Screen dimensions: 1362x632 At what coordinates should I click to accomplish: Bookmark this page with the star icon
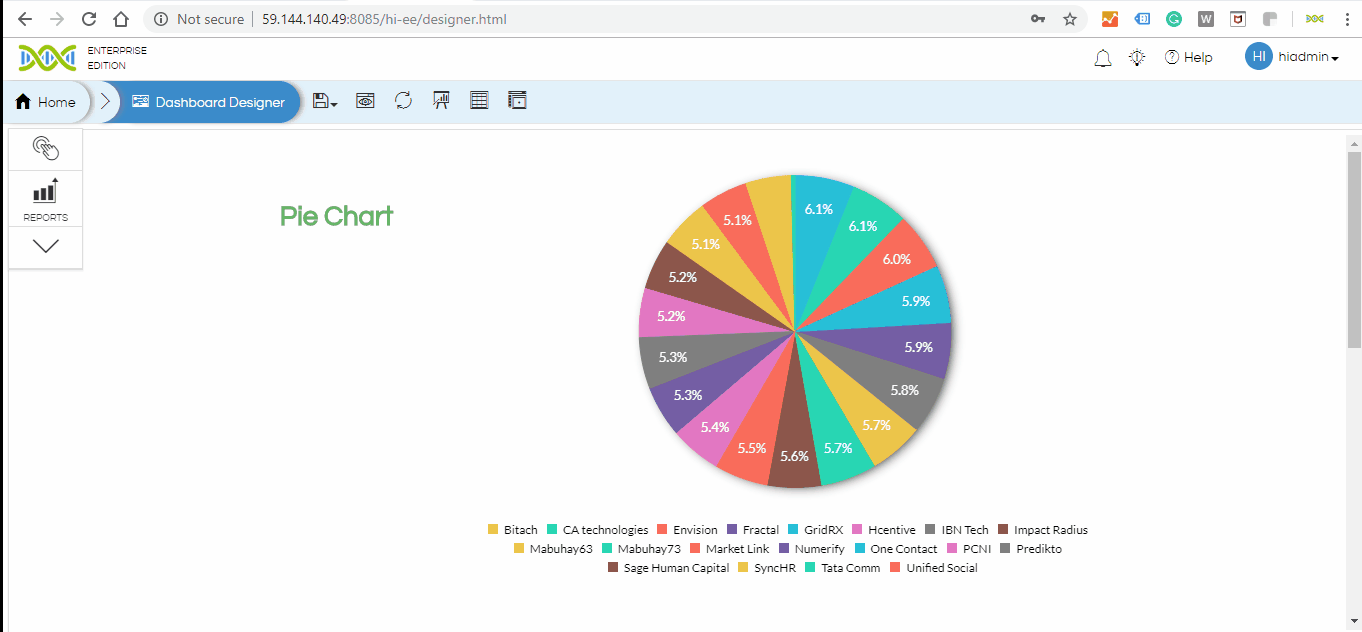point(1069,19)
